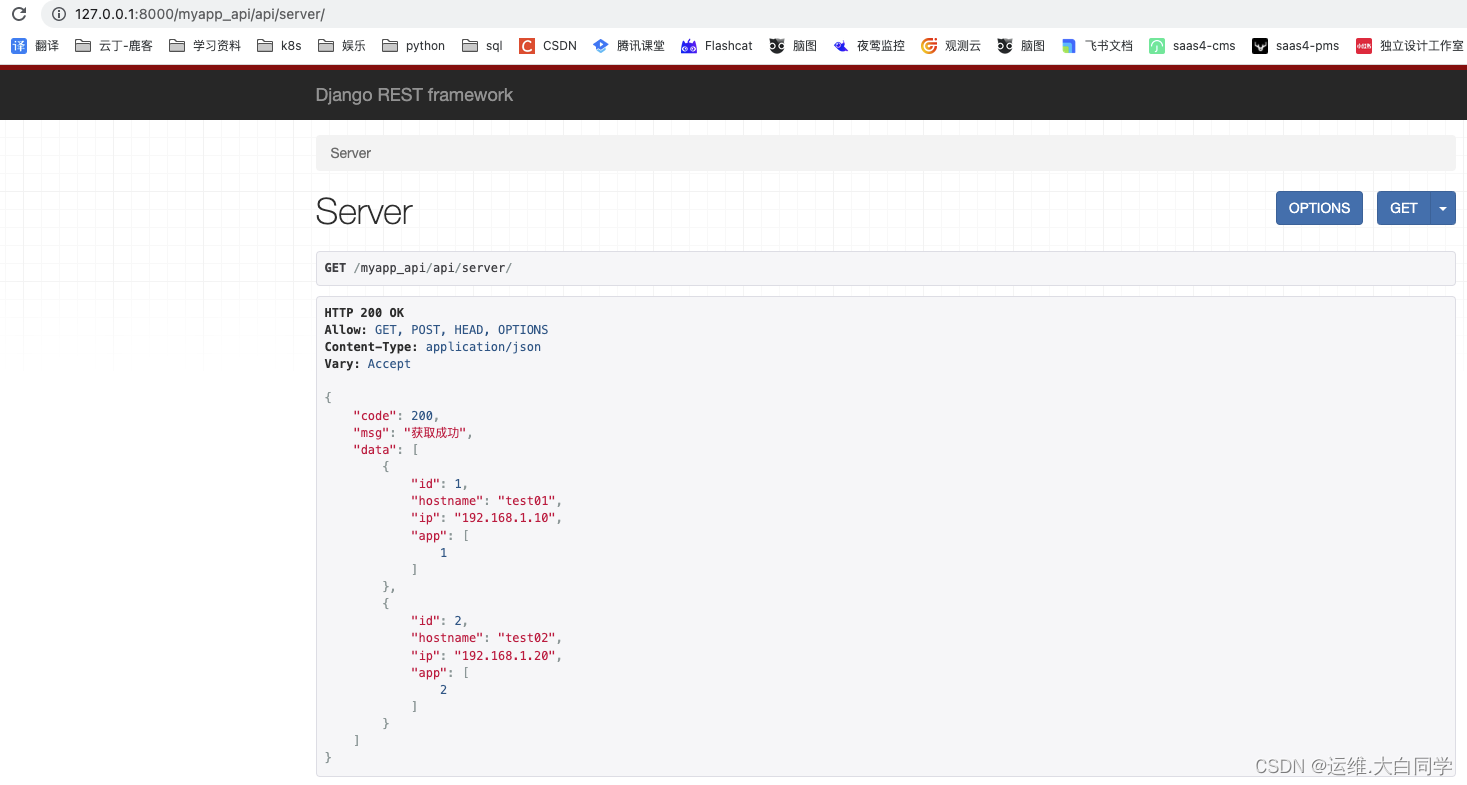Click the browser reload icon
This screenshot has width=1467, height=785.
click(x=19, y=14)
